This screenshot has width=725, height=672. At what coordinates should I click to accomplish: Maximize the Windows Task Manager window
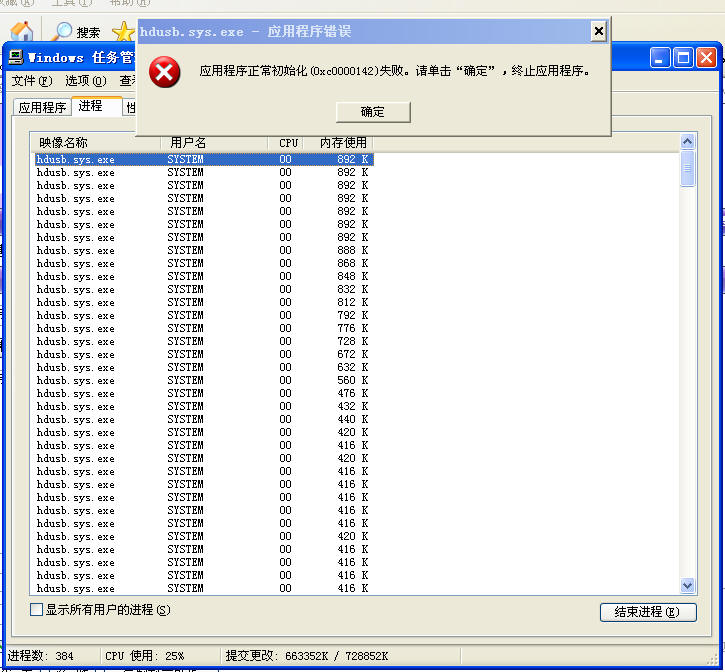point(683,58)
